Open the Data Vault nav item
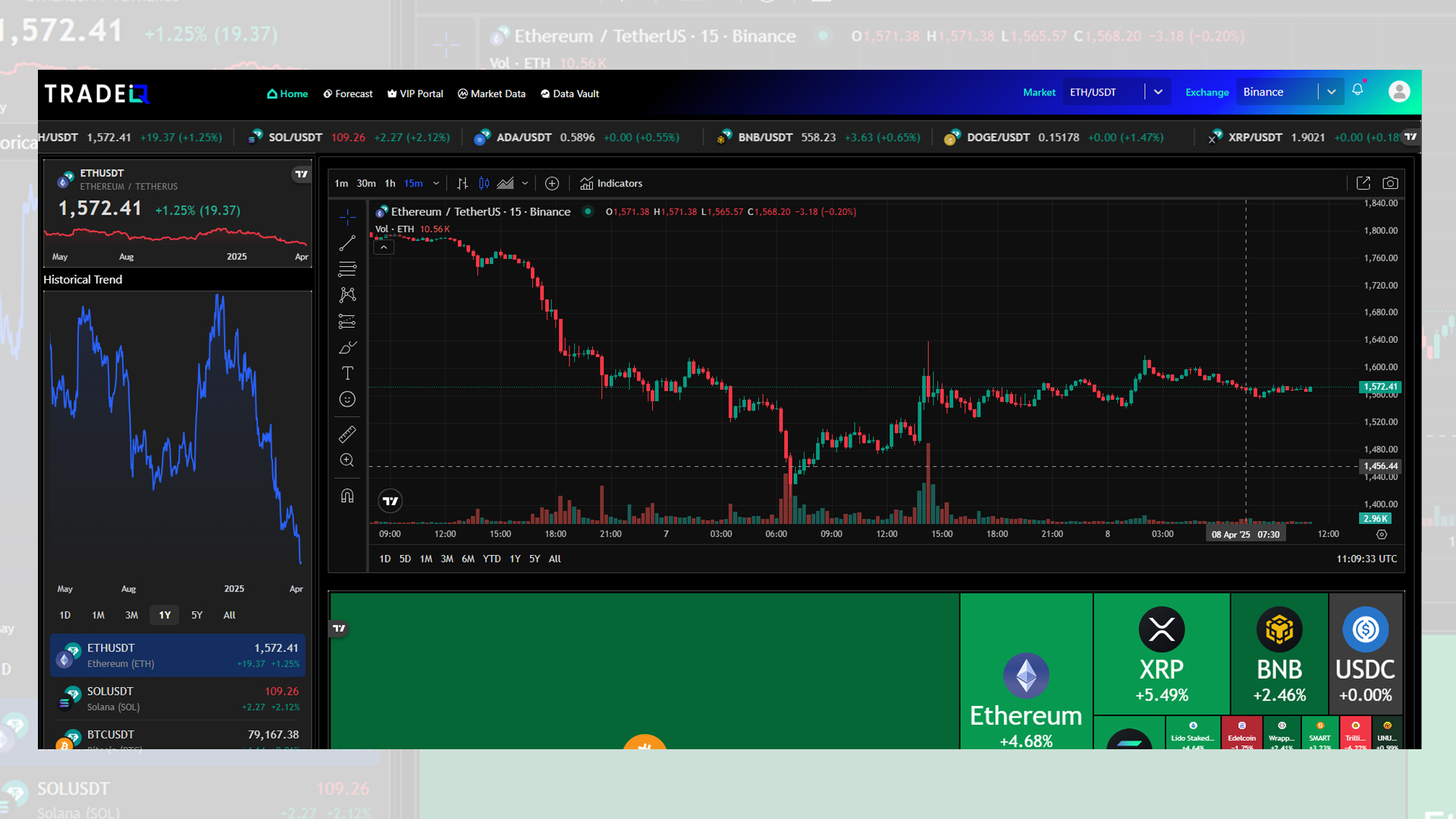The width and height of the screenshot is (1456, 819). [570, 94]
